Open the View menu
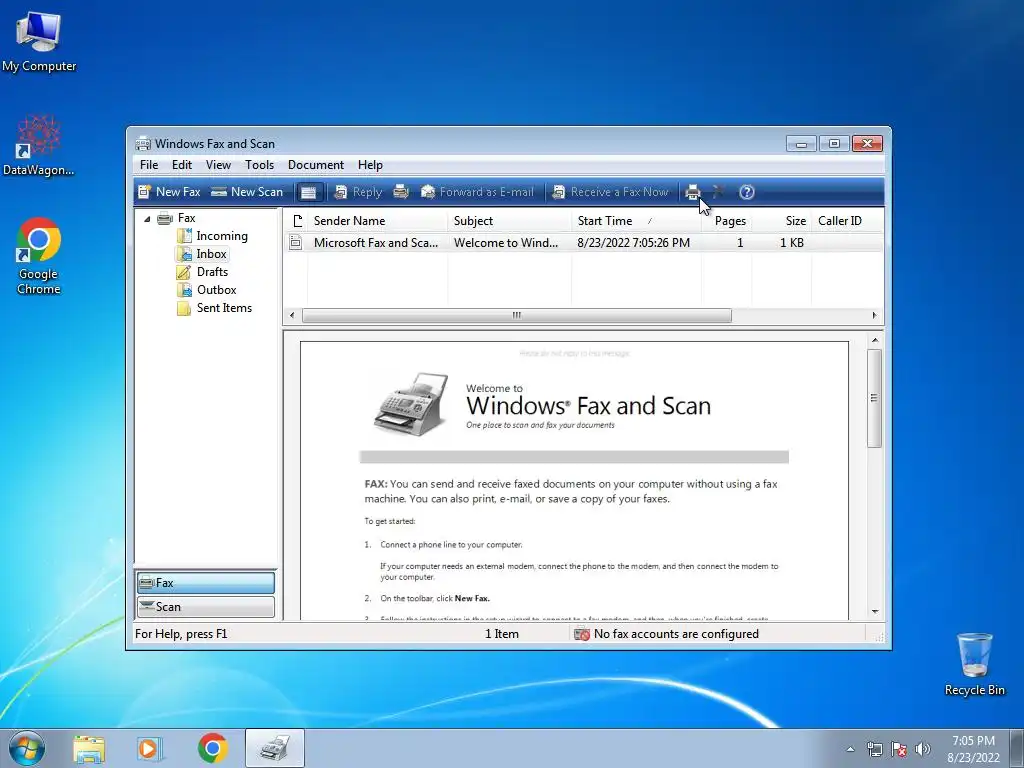The image size is (1024, 768). [218, 165]
